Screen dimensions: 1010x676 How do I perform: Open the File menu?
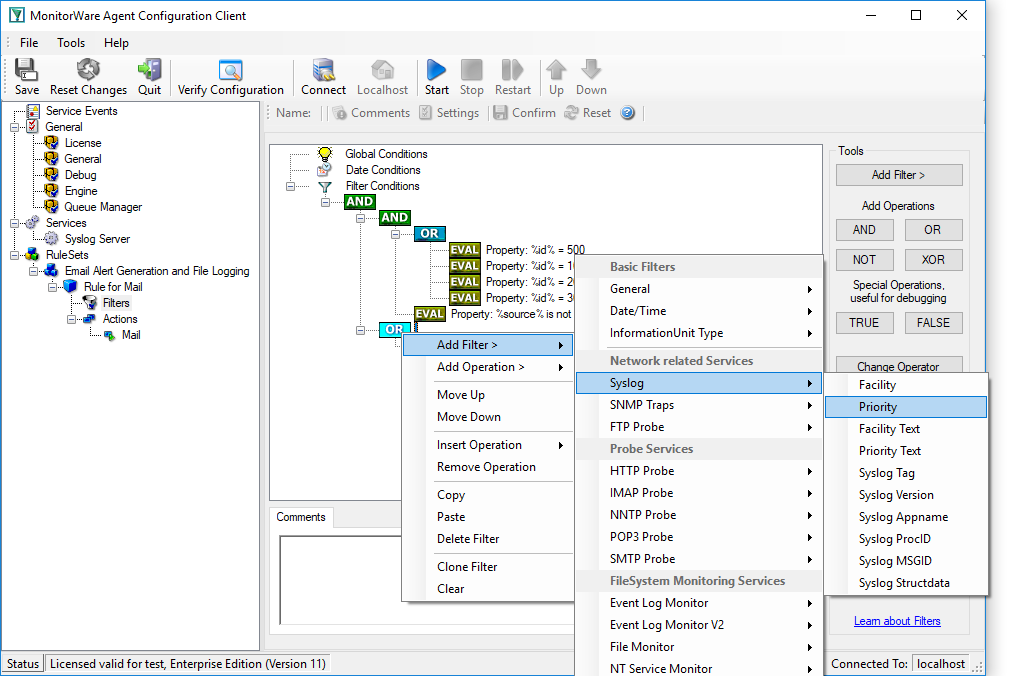(x=29, y=43)
